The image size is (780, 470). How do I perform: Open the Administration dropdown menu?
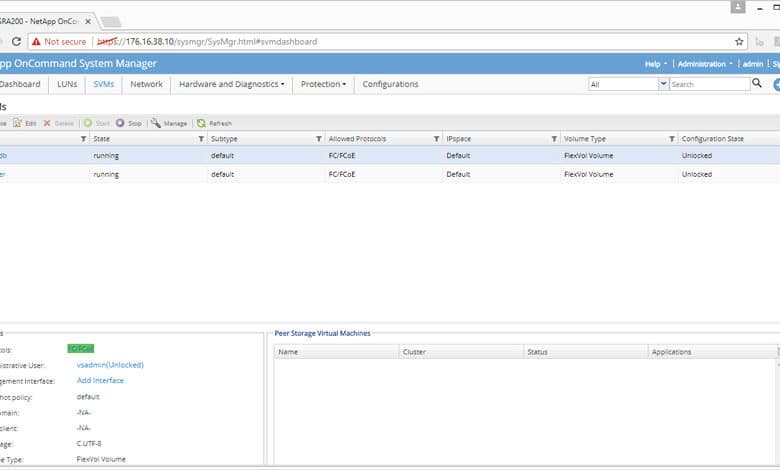pos(705,64)
